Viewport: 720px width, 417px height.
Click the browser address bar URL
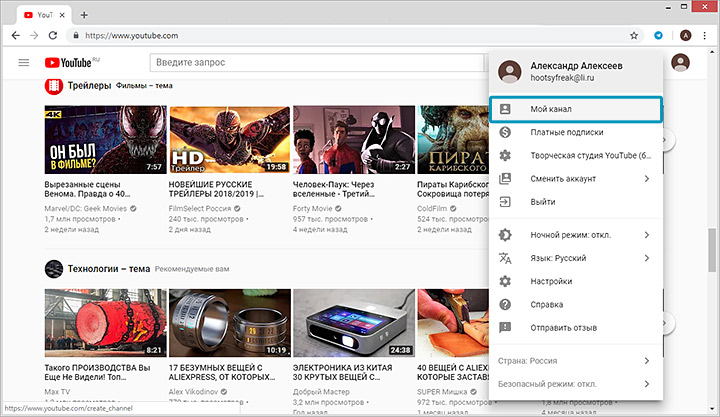131,35
